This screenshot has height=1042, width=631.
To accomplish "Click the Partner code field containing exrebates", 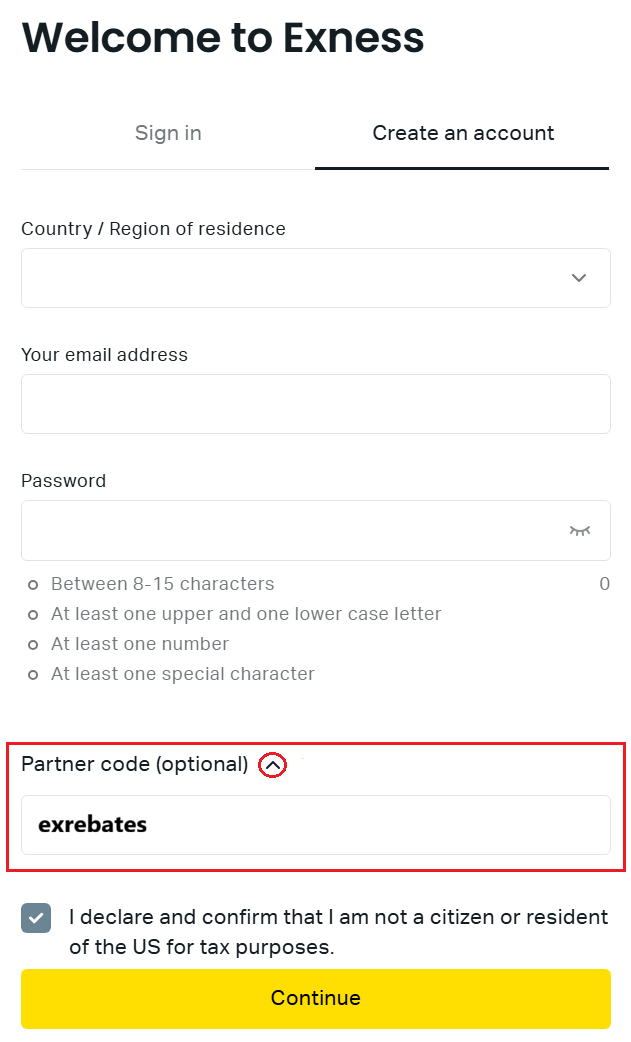I will click(x=315, y=825).
